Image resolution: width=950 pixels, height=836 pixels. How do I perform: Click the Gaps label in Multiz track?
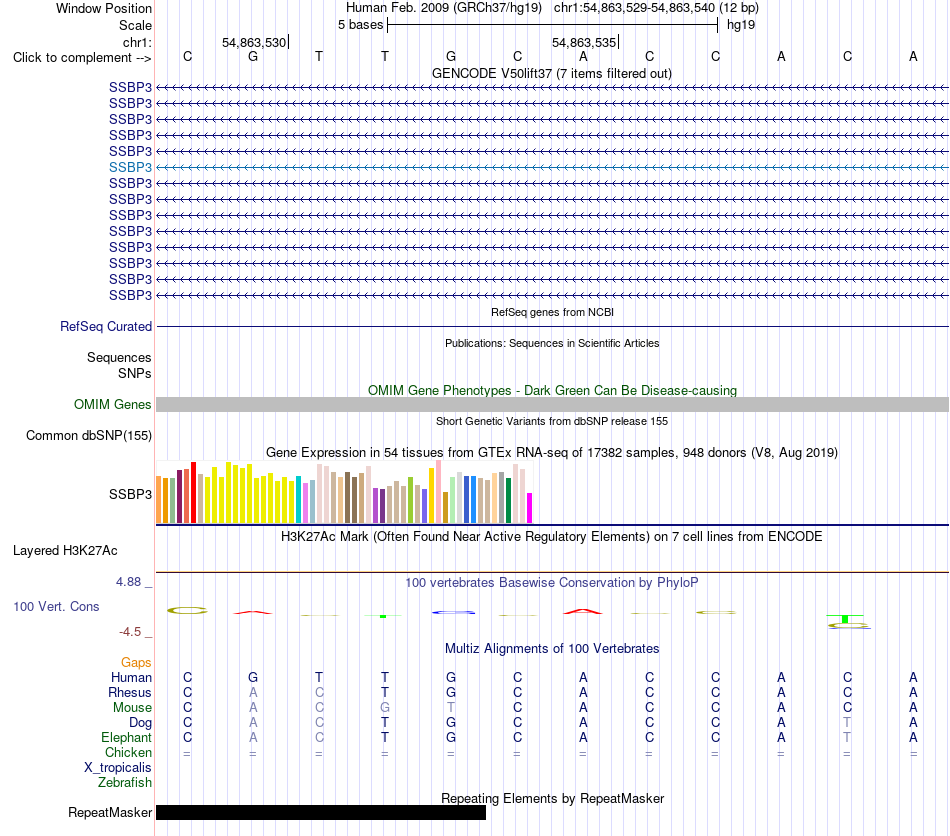(136, 663)
